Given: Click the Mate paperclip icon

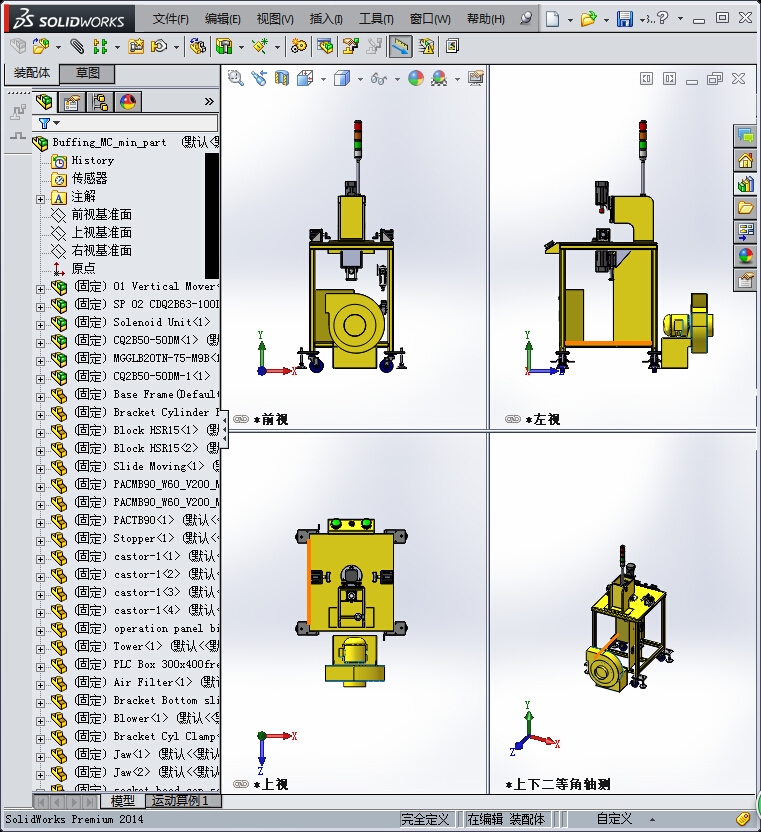Looking at the screenshot, I should click(x=77, y=47).
